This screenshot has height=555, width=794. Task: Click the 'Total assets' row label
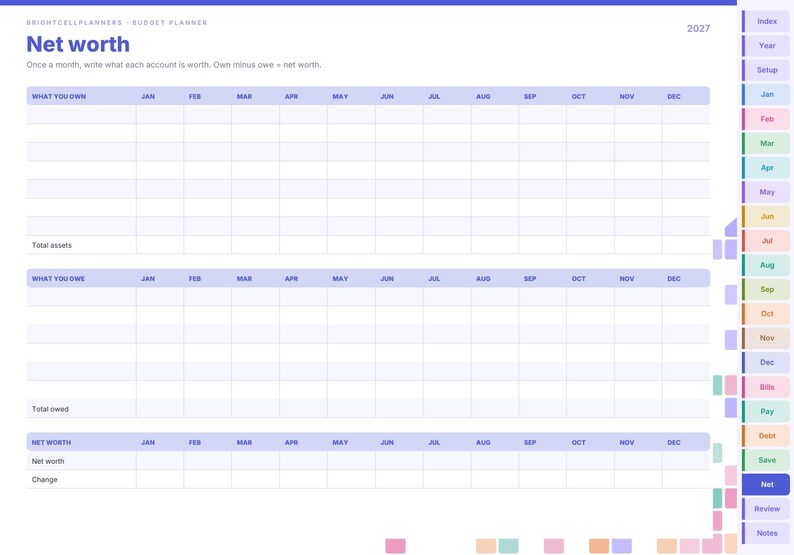52,245
